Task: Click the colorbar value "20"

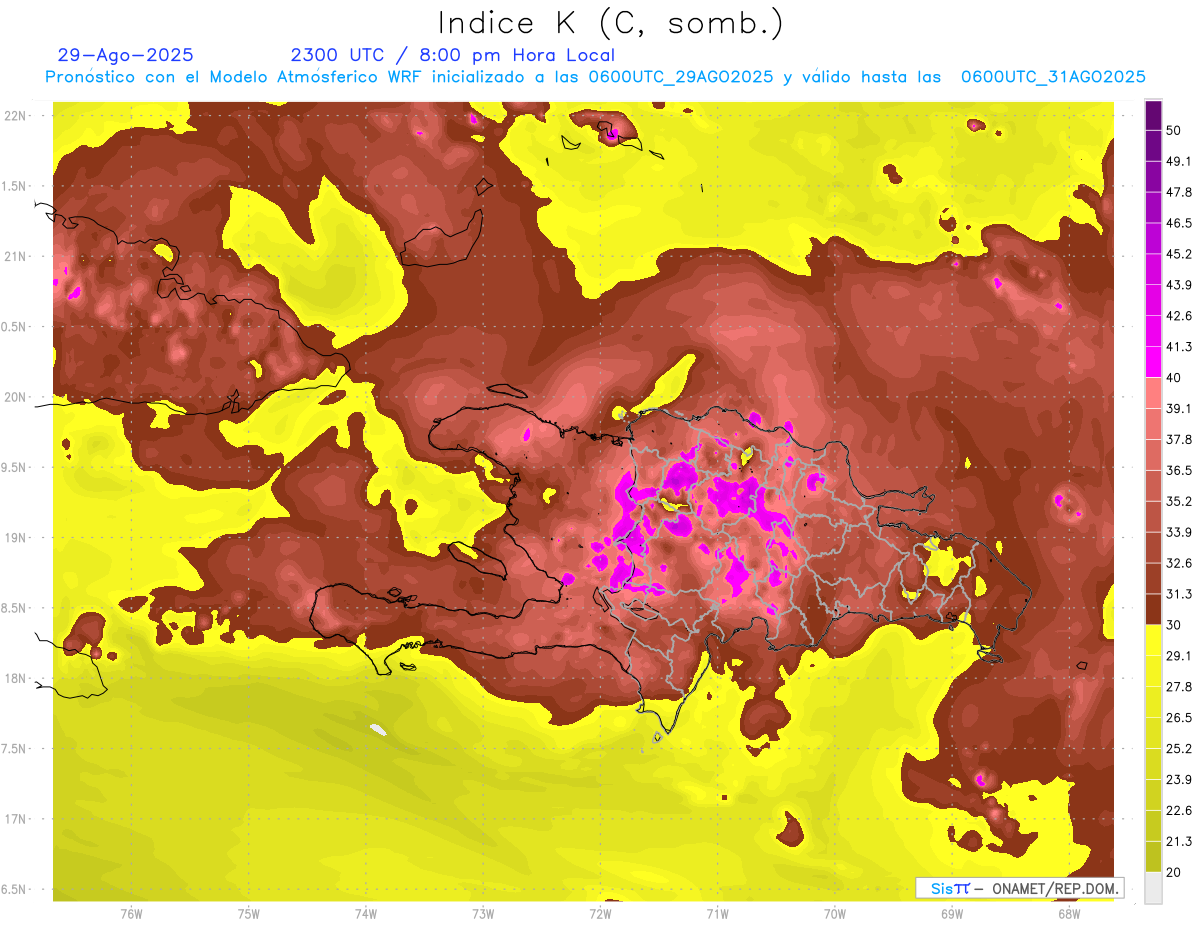Action: tap(1174, 872)
